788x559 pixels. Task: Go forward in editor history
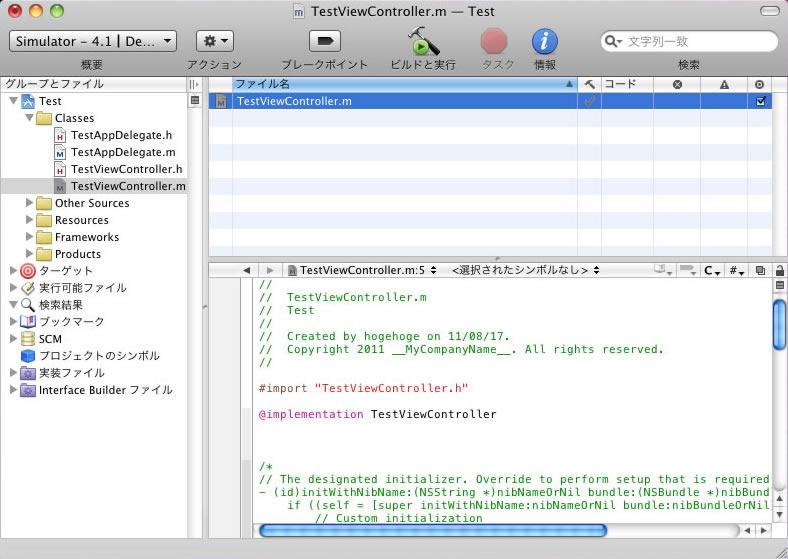270,270
